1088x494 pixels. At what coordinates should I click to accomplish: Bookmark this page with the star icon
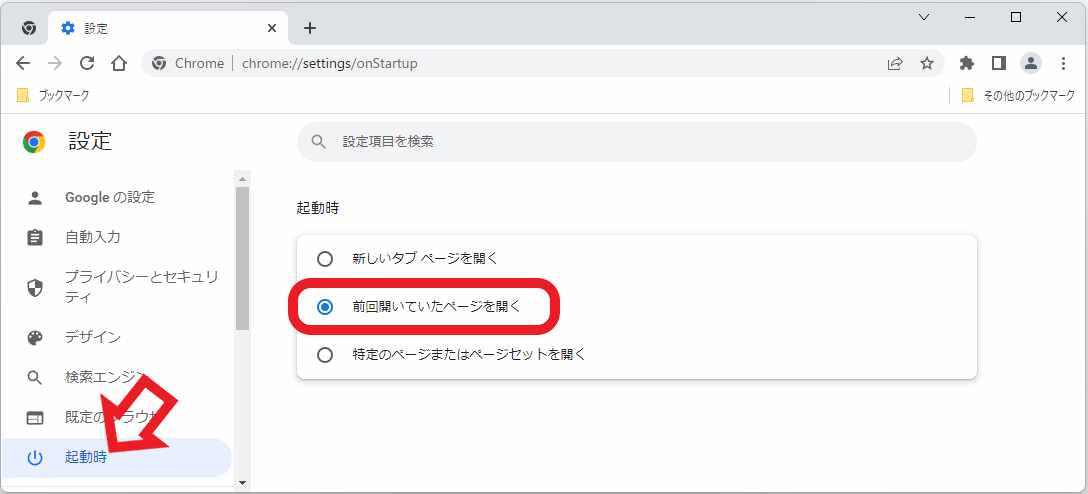[927, 63]
